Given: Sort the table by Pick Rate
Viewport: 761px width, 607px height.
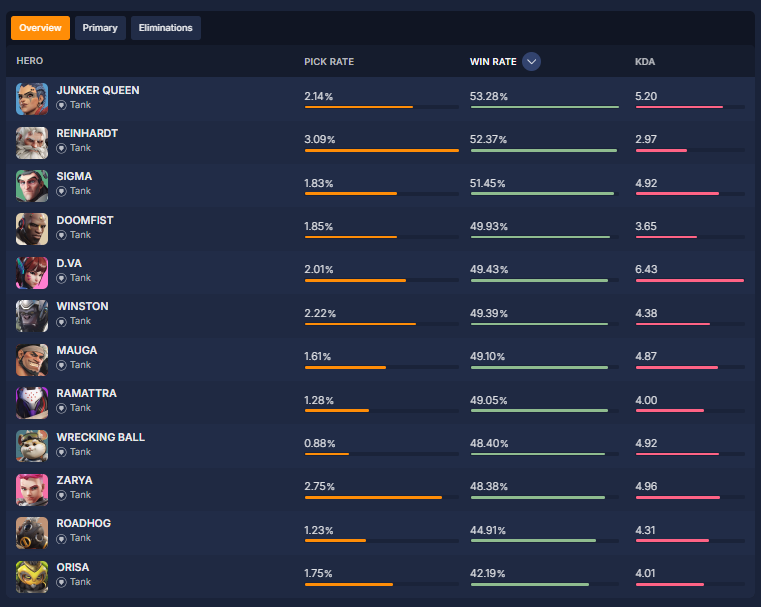Looking at the screenshot, I should tap(329, 62).
